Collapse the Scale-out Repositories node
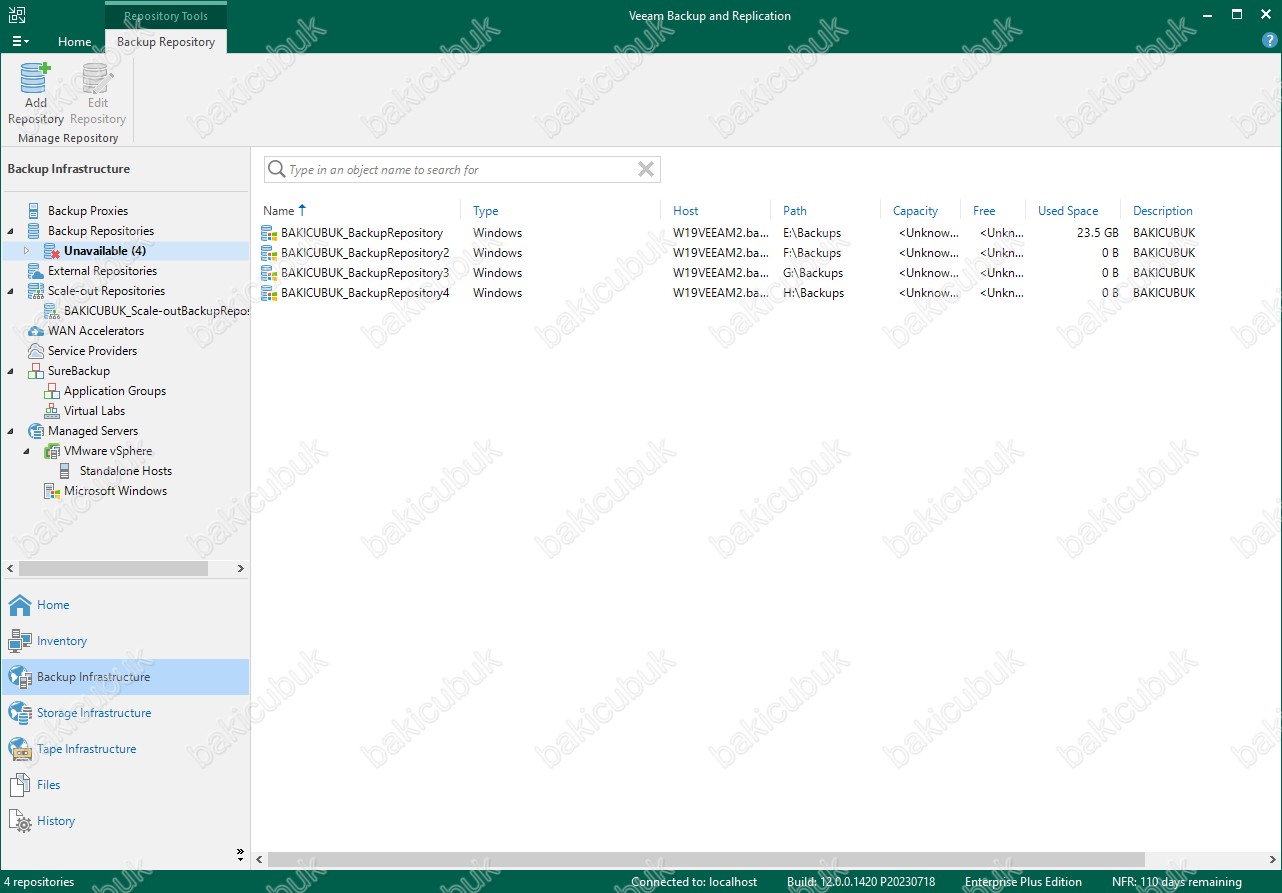The height and width of the screenshot is (893, 1282). pyautogui.click(x=10, y=291)
